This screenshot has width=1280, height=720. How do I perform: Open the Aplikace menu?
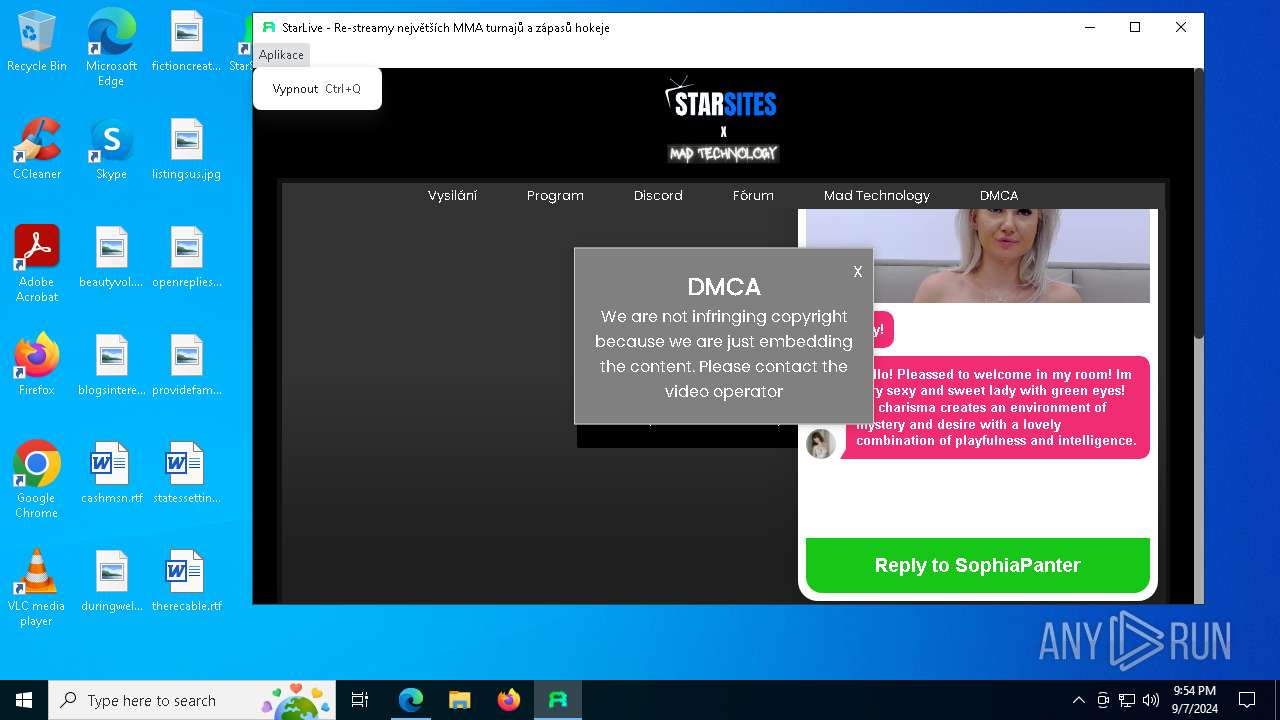coord(281,55)
